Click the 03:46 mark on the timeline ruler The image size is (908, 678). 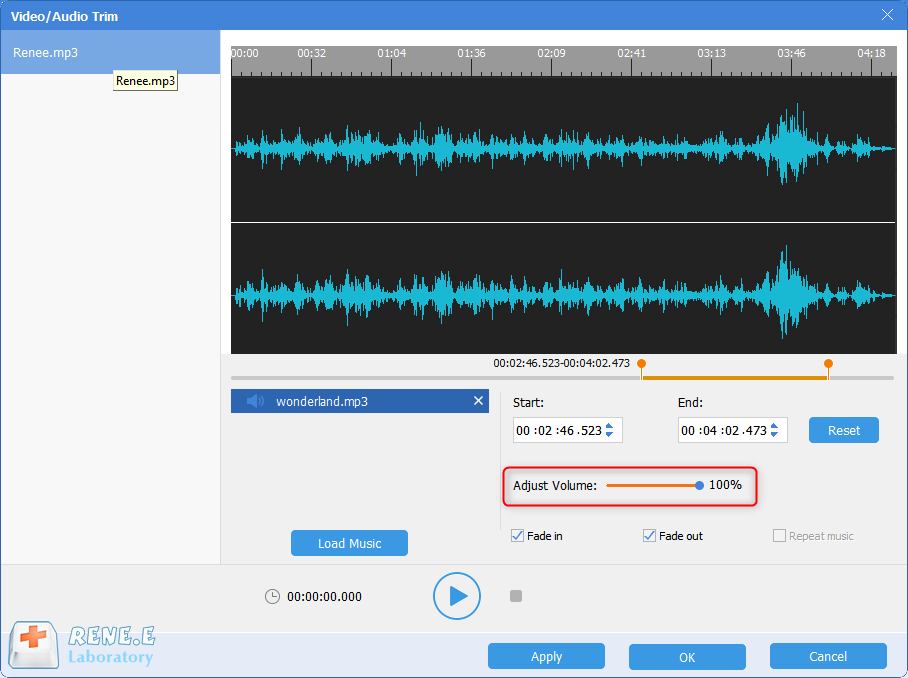click(791, 53)
